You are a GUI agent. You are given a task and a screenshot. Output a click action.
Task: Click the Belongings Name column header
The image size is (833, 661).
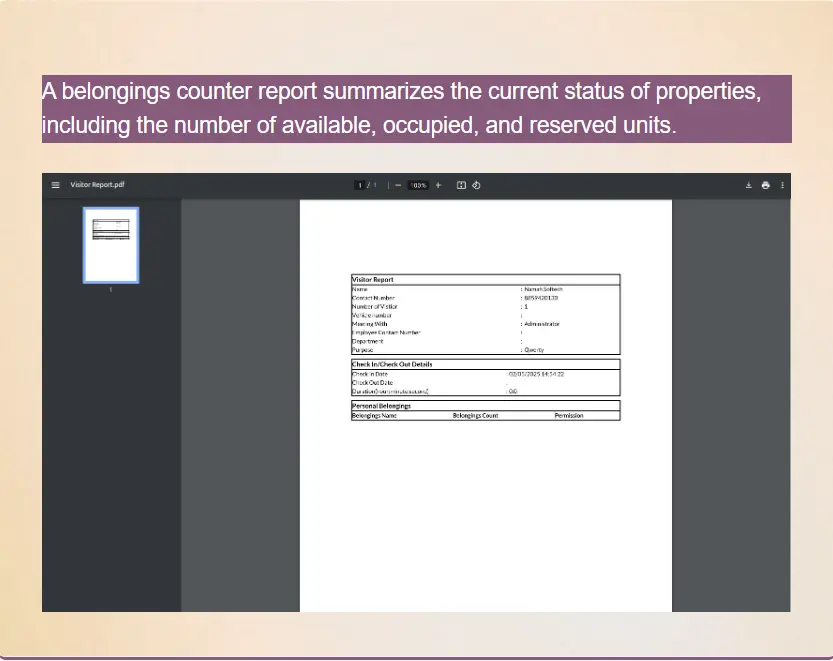[x=374, y=415]
